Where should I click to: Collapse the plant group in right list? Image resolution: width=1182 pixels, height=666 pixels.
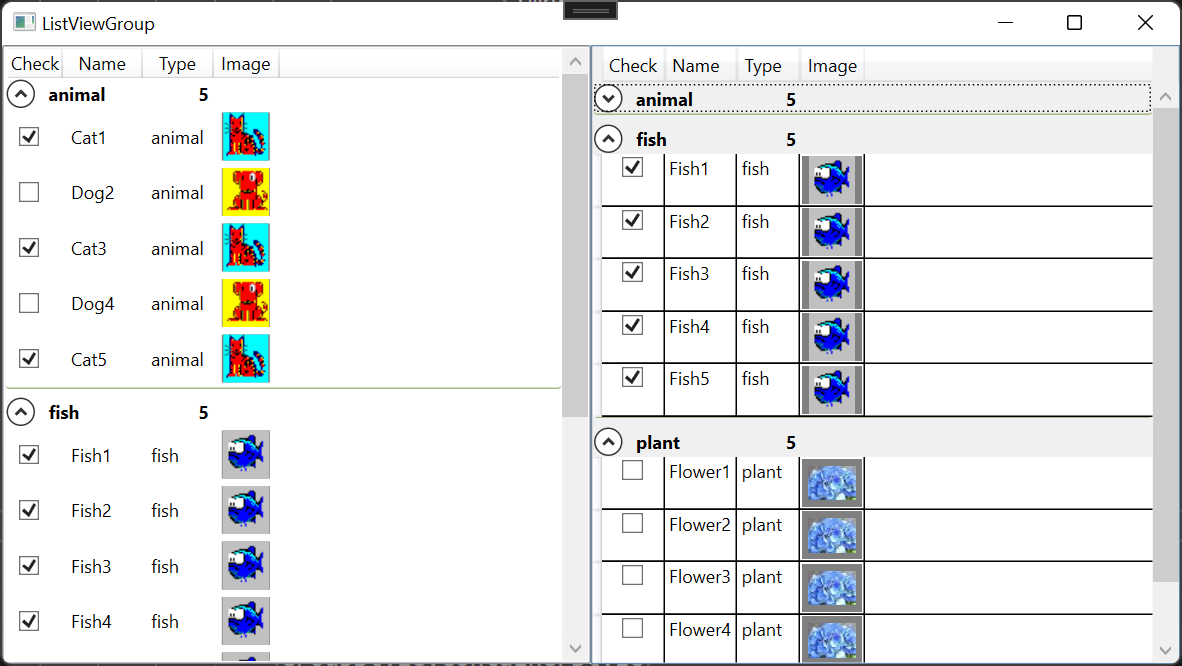(x=608, y=442)
